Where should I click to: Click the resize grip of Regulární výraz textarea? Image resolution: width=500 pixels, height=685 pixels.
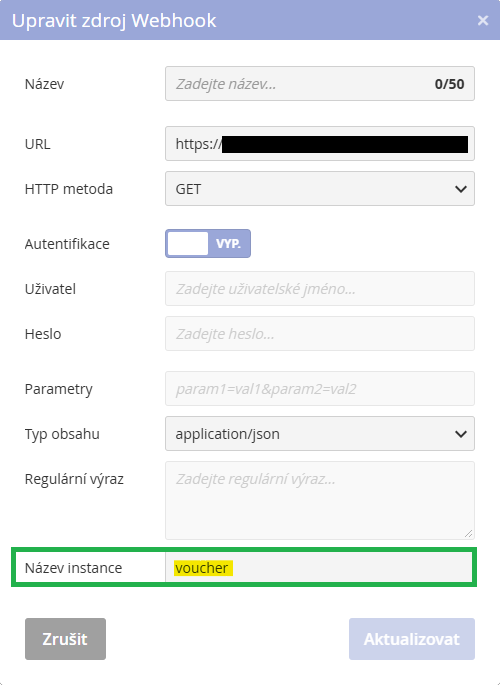point(469,533)
